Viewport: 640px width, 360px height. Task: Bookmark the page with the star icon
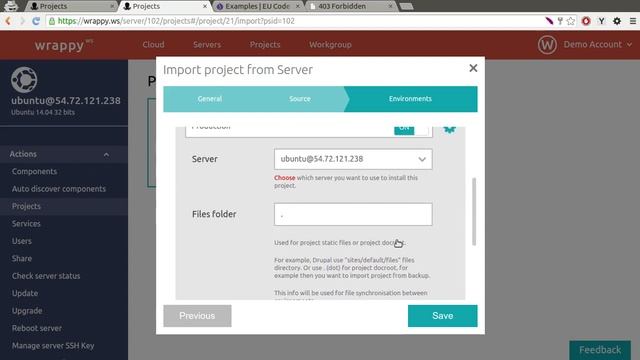point(571,21)
